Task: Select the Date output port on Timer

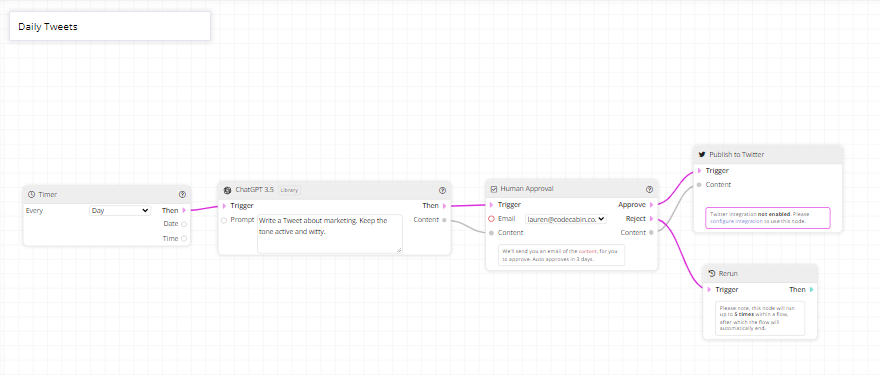Action: pos(184,224)
